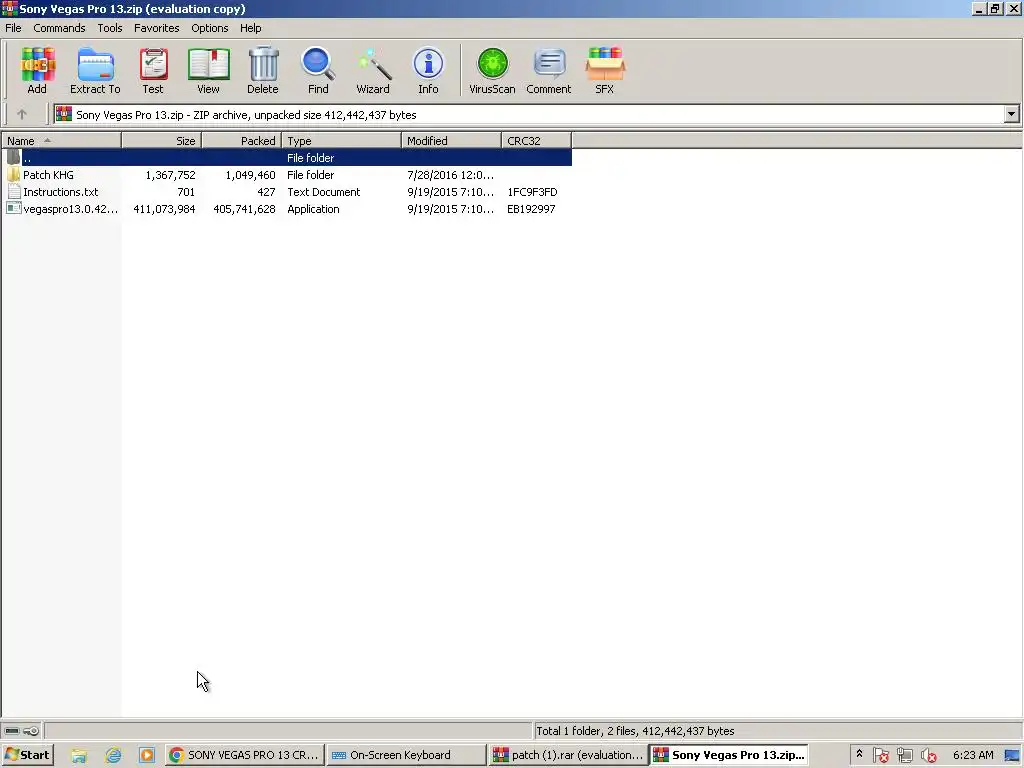
Task: Click the parent folder '..' icon
Action: (x=14, y=157)
